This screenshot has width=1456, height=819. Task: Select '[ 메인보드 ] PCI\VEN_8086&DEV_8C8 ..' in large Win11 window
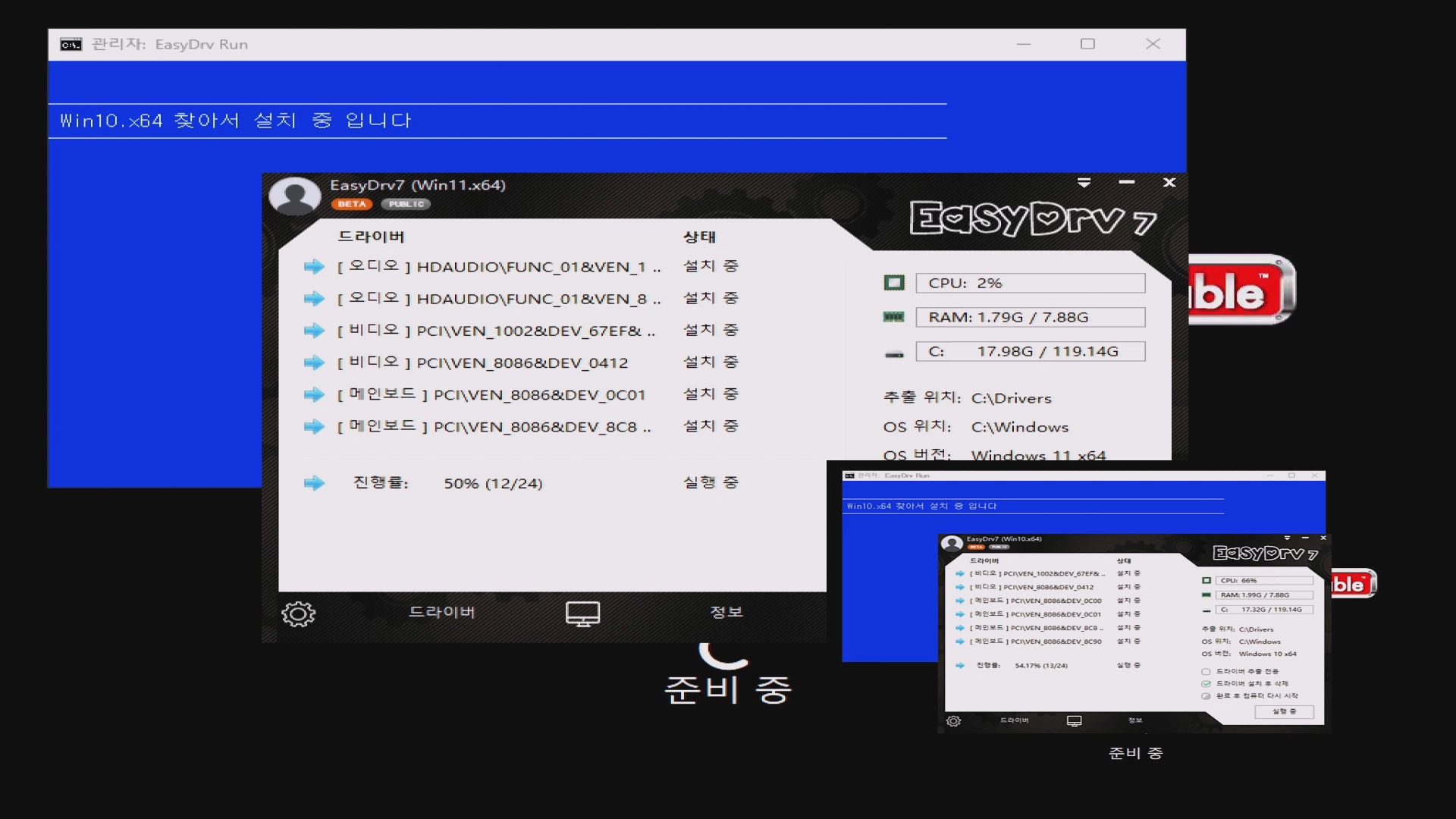(x=494, y=427)
